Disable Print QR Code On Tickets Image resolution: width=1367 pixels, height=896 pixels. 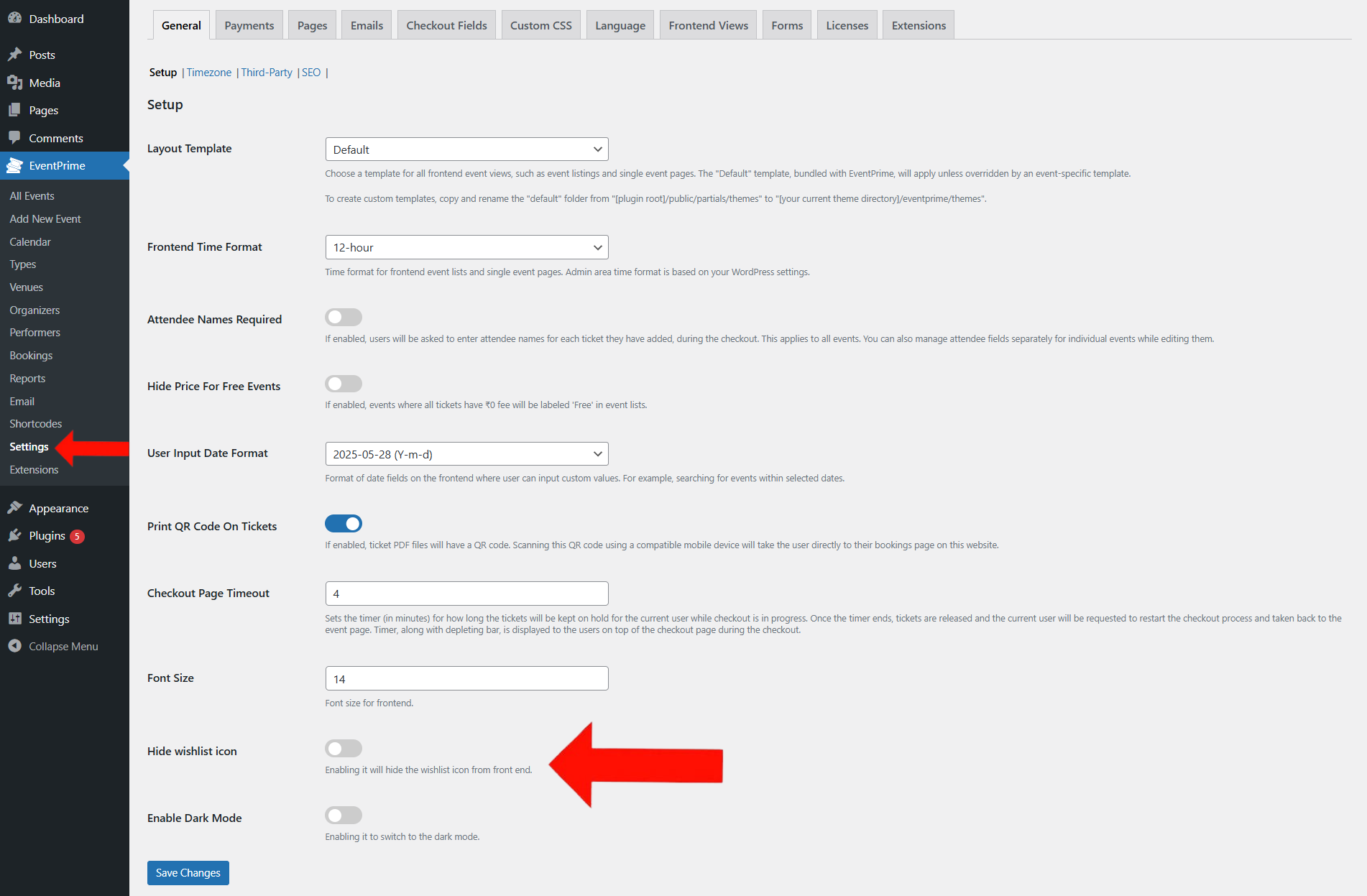point(344,524)
